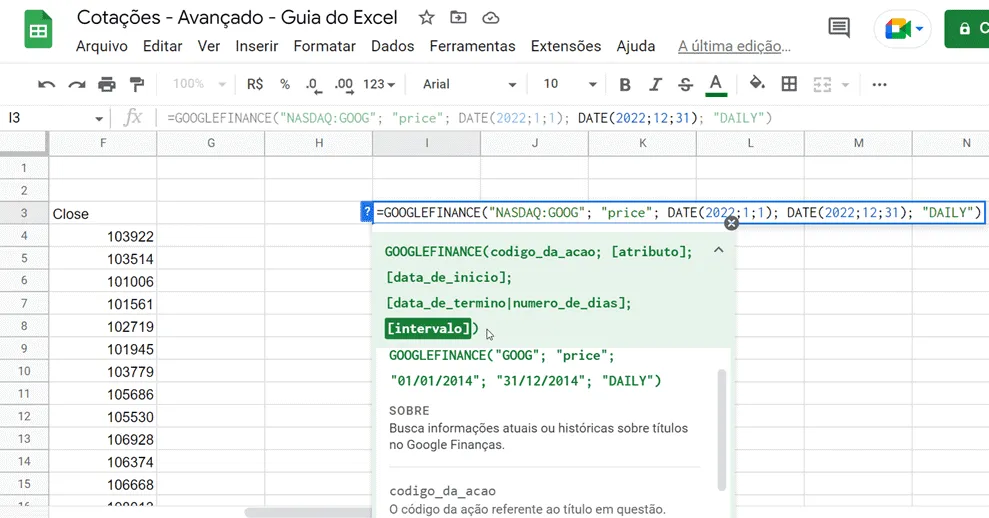Open the zoom level dropdown
The width and height of the screenshot is (989, 518).
pos(199,84)
